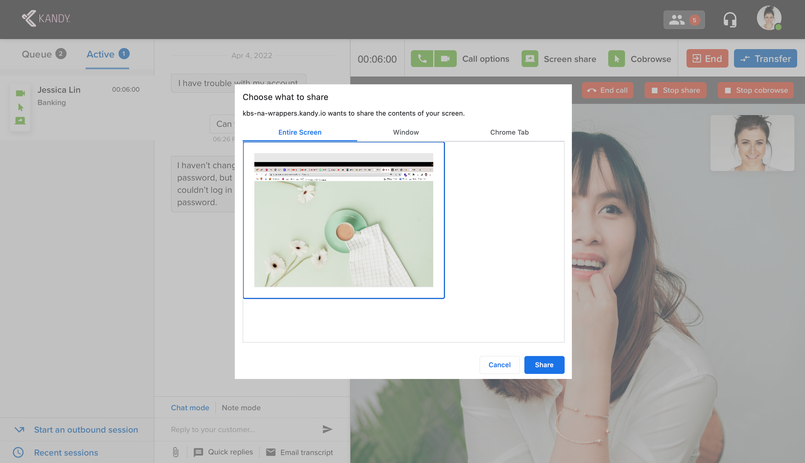Click the 00:06:00 call timer

coord(377,59)
